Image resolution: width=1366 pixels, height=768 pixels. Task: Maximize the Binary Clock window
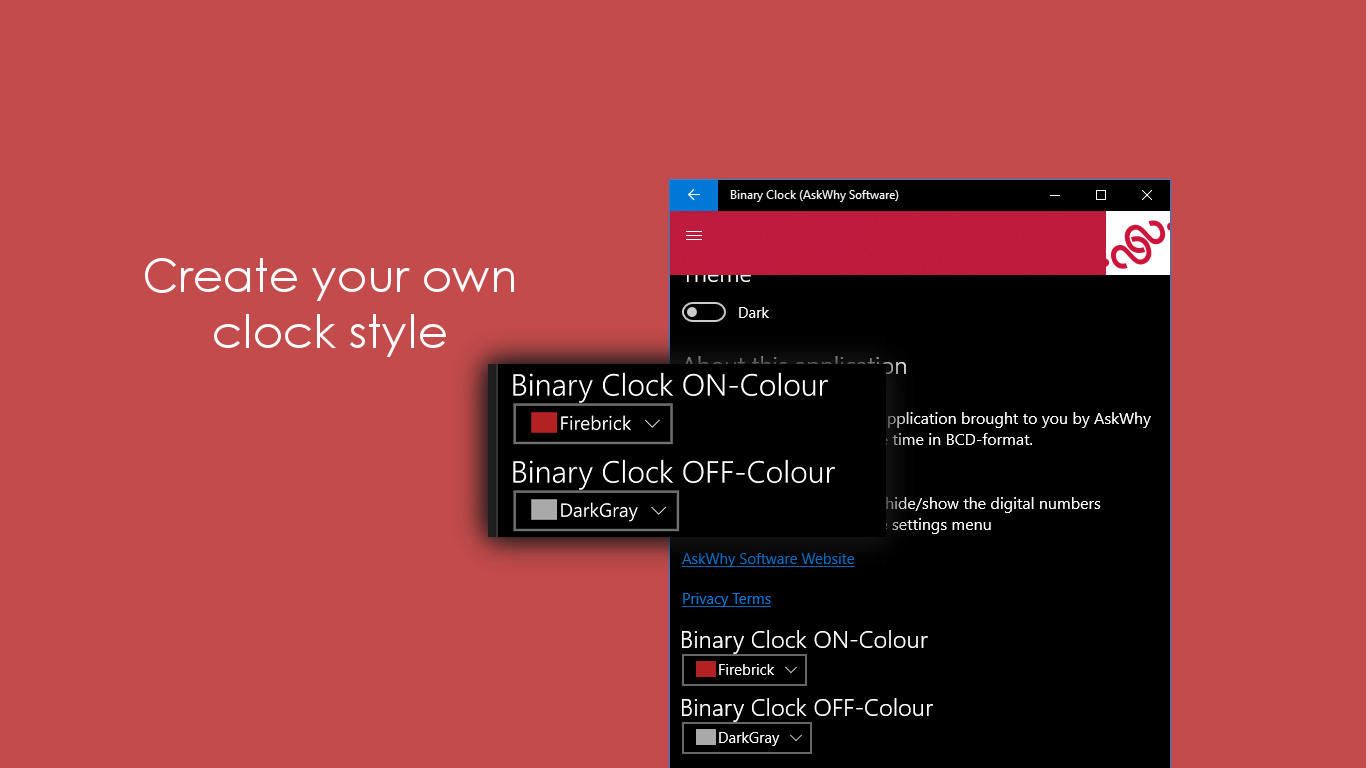pos(1101,195)
